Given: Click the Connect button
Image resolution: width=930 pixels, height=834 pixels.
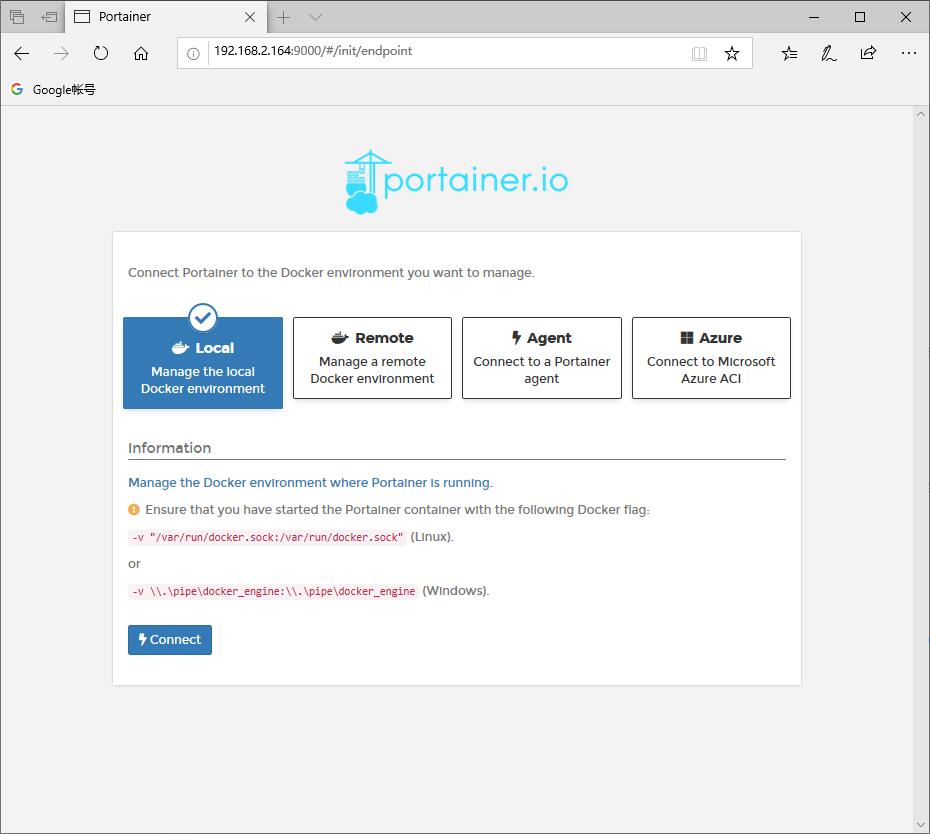Looking at the screenshot, I should coord(170,640).
